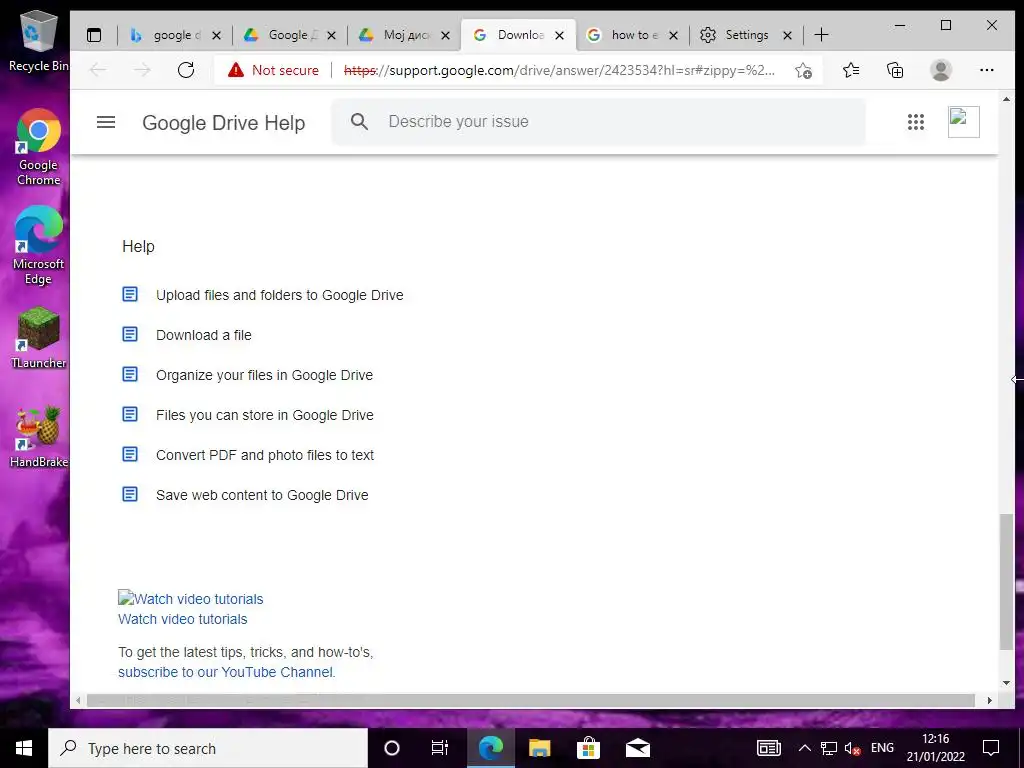Select the TLauncher desktop icon
Viewport: 1024px width, 768px height.
[39, 338]
